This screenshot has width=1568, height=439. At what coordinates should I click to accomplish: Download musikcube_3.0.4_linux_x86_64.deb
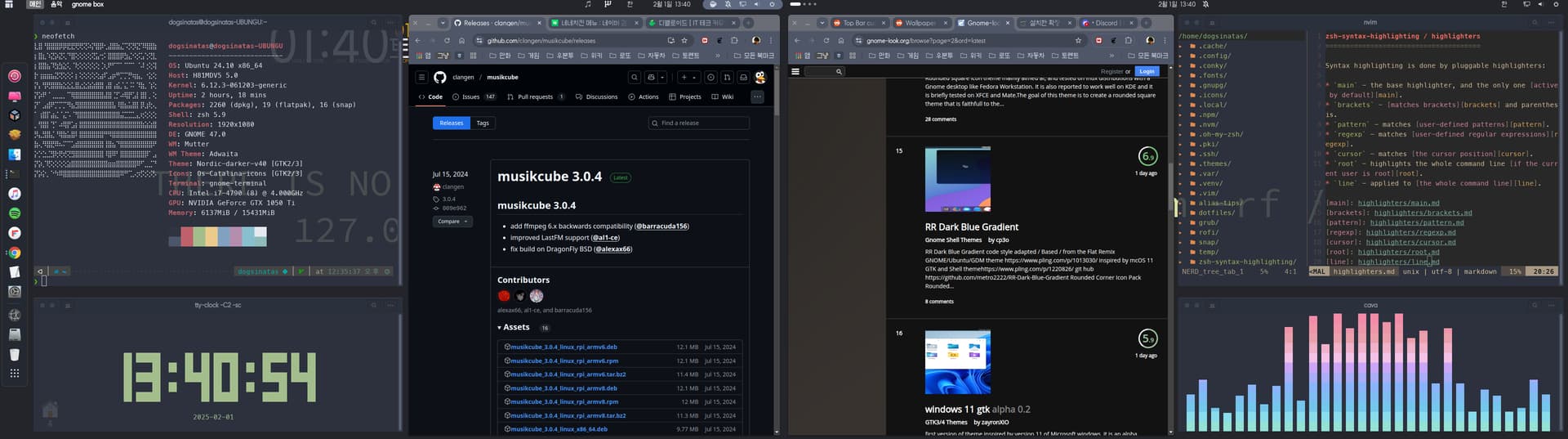pos(559,429)
